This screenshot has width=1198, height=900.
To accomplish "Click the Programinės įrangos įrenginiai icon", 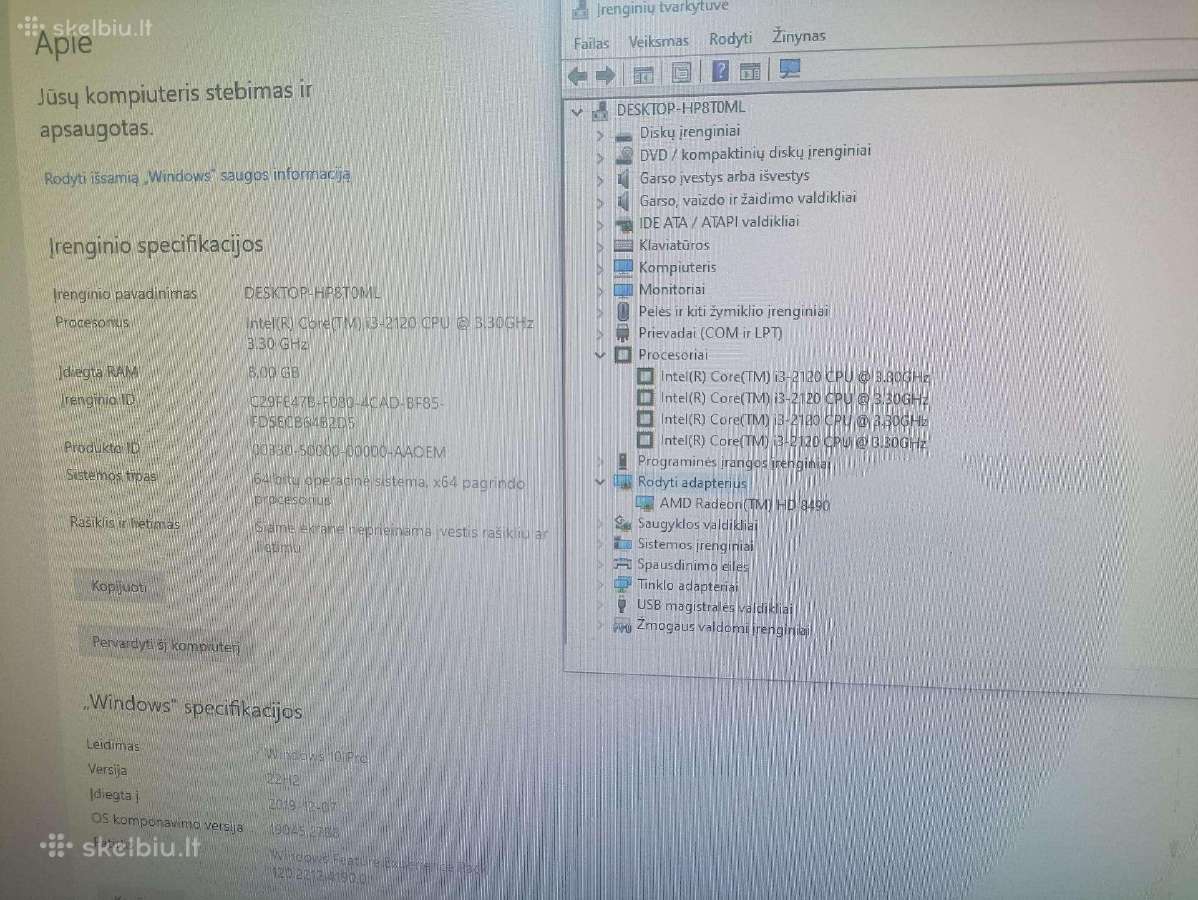I will (x=622, y=461).
